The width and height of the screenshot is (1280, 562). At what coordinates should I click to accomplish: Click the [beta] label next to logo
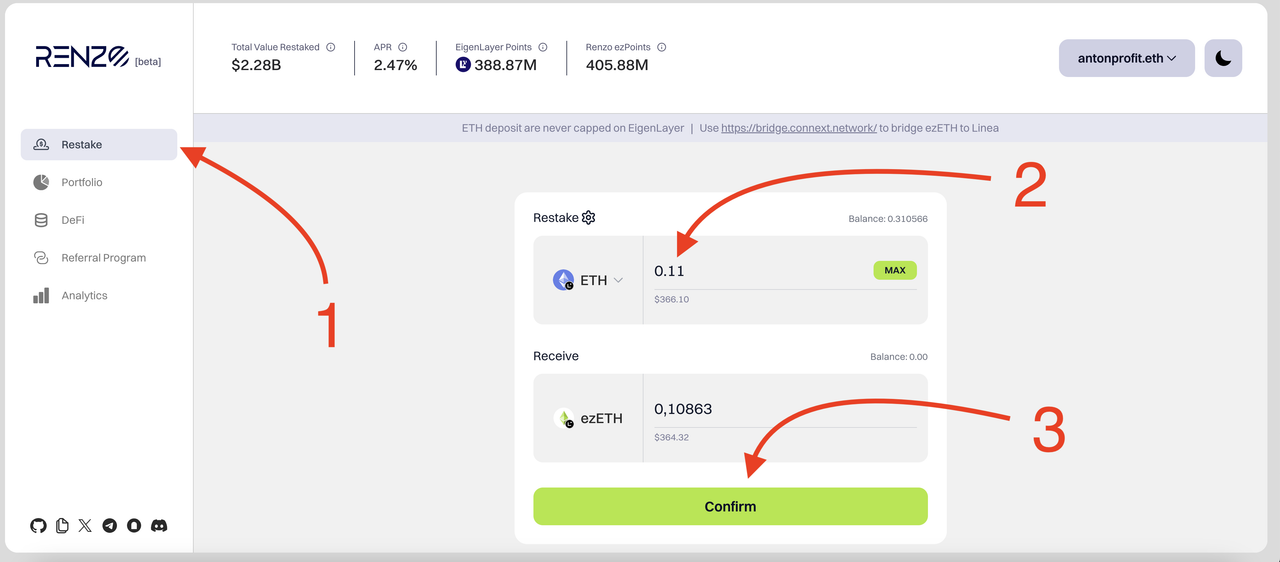click(148, 62)
